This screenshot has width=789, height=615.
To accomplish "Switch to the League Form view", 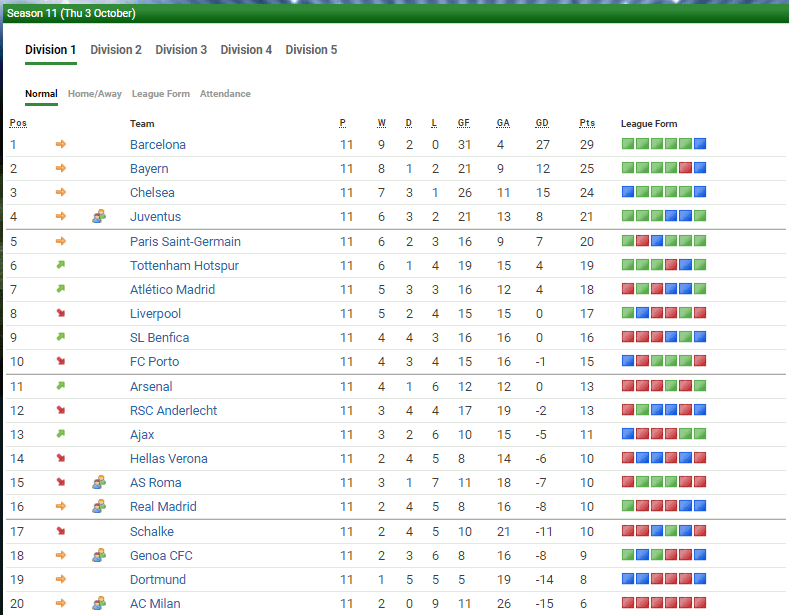I will coord(161,94).
